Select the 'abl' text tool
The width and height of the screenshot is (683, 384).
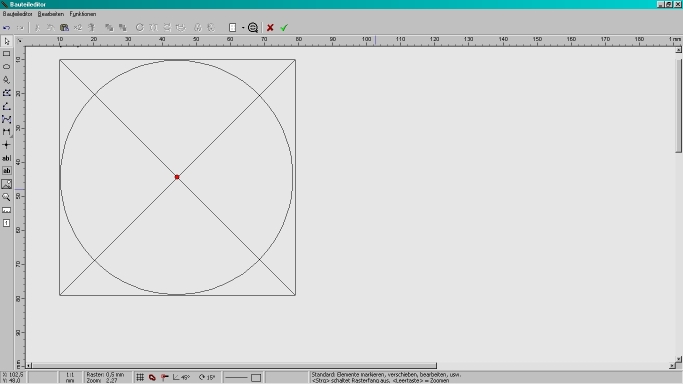(7, 158)
